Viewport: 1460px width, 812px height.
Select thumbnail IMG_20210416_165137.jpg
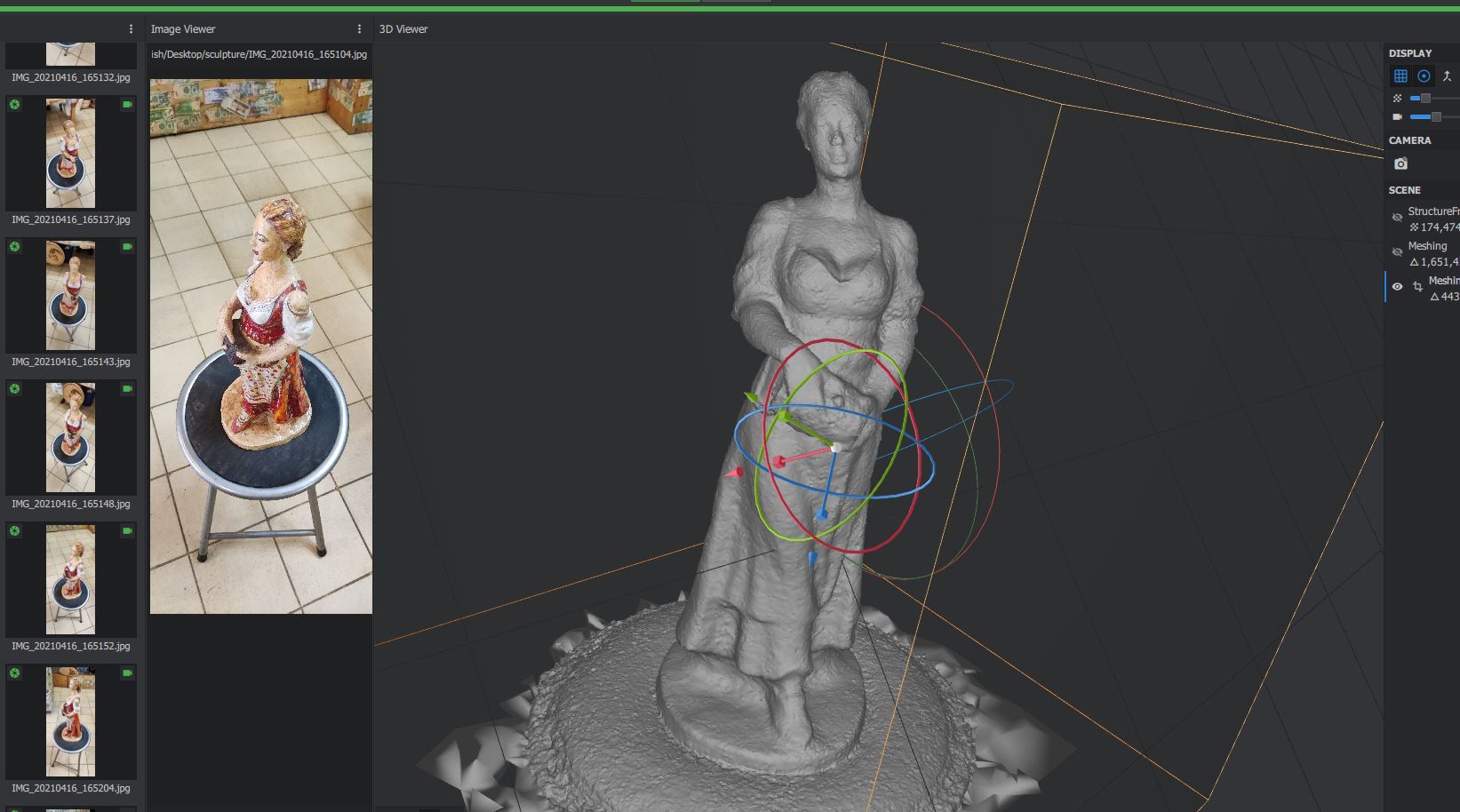[x=70, y=153]
